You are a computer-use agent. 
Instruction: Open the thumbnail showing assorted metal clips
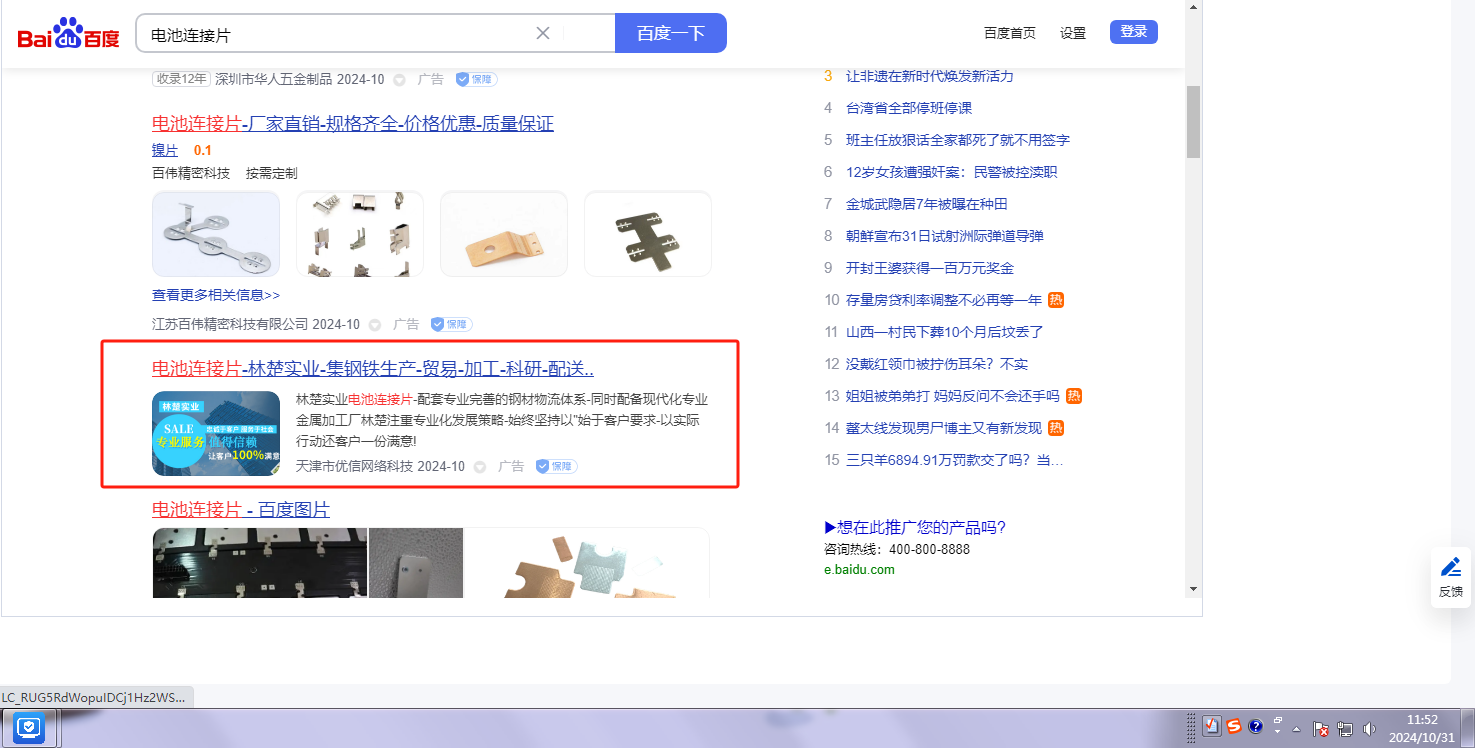tap(360, 234)
